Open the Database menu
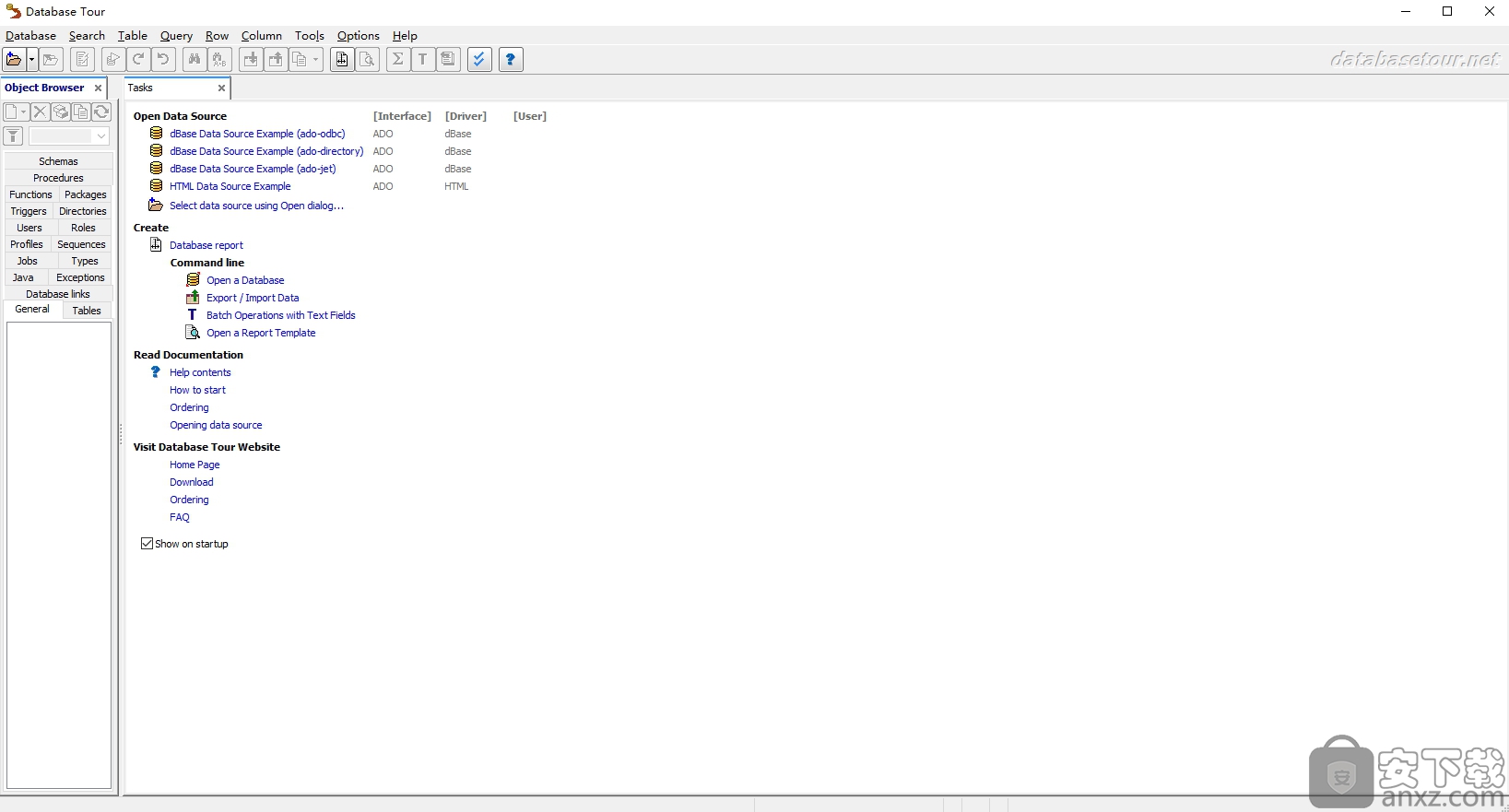The image size is (1509, 812). point(30,36)
